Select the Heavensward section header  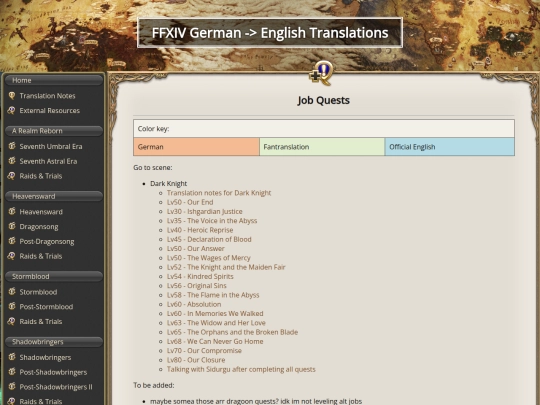point(54,196)
